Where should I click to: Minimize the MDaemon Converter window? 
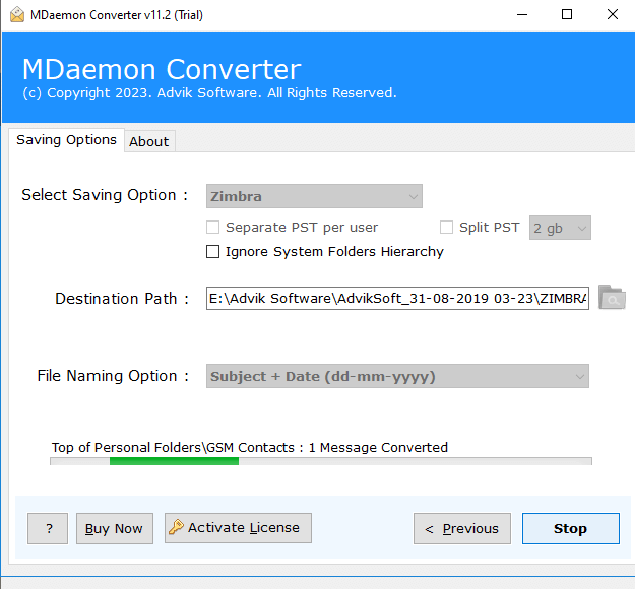[522, 15]
